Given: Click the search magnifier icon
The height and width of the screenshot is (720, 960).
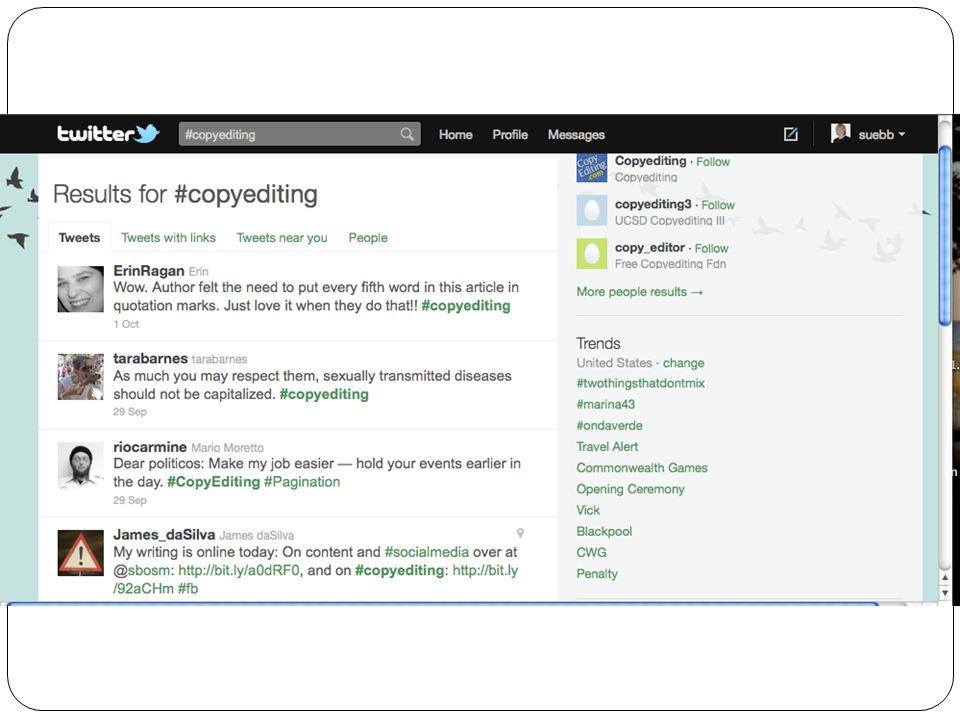Looking at the screenshot, I should tap(407, 134).
